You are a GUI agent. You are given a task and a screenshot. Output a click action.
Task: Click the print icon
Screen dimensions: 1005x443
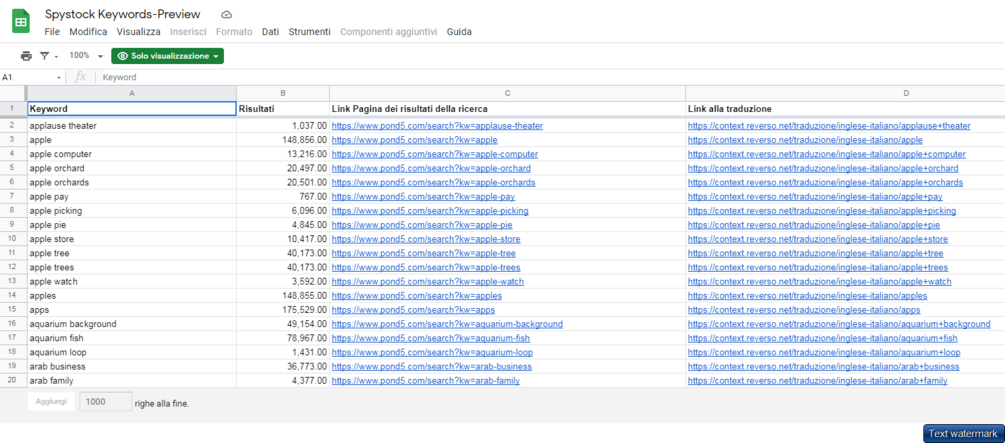pyautogui.click(x=26, y=56)
